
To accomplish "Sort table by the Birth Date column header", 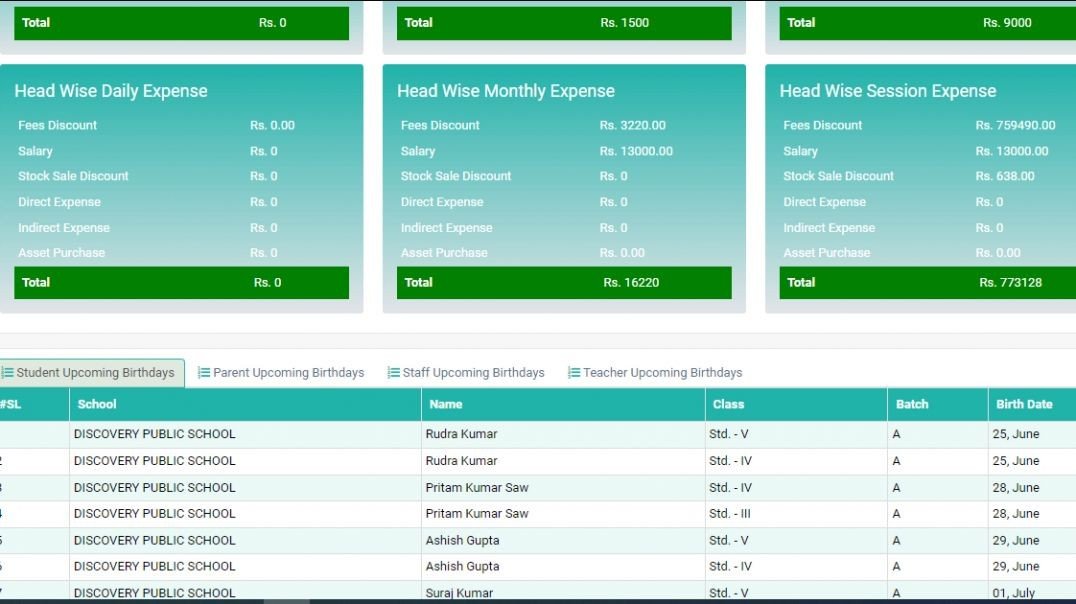I will tap(1024, 404).
